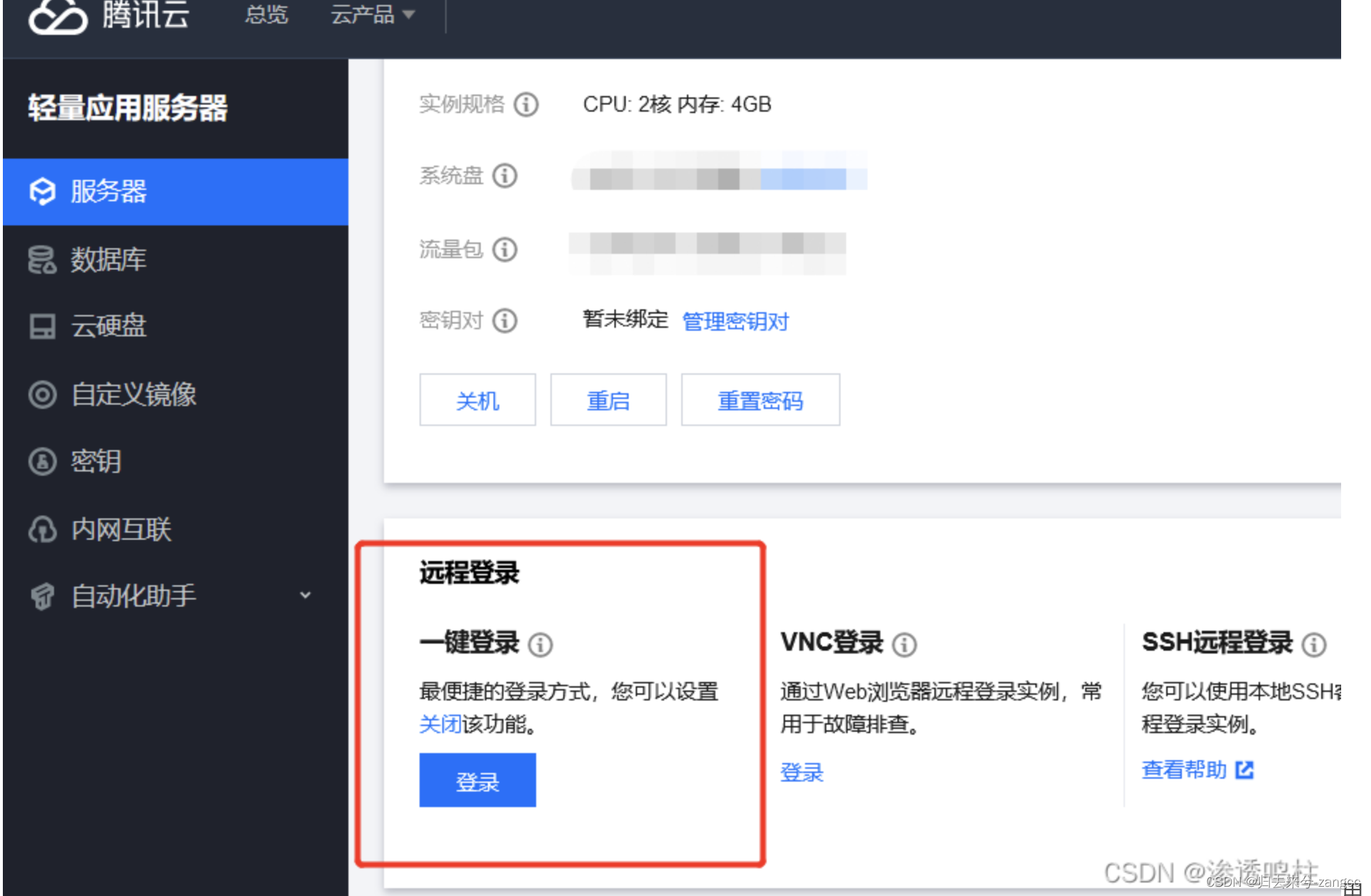The height and width of the screenshot is (896, 1371).
Task: Click the 服务器 cube icon
Action: [x=43, y=192]
